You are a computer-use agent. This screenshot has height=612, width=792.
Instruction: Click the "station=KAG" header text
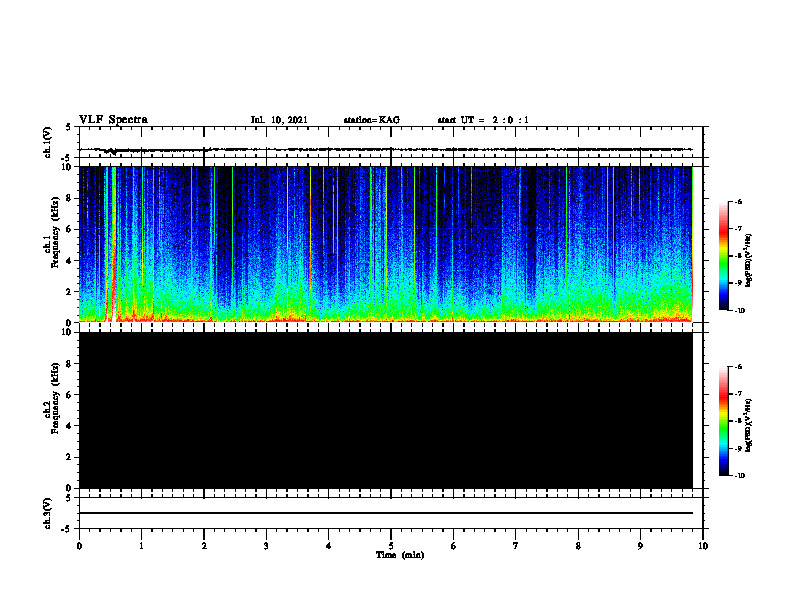pyautogui.click(x=372, y=120)
